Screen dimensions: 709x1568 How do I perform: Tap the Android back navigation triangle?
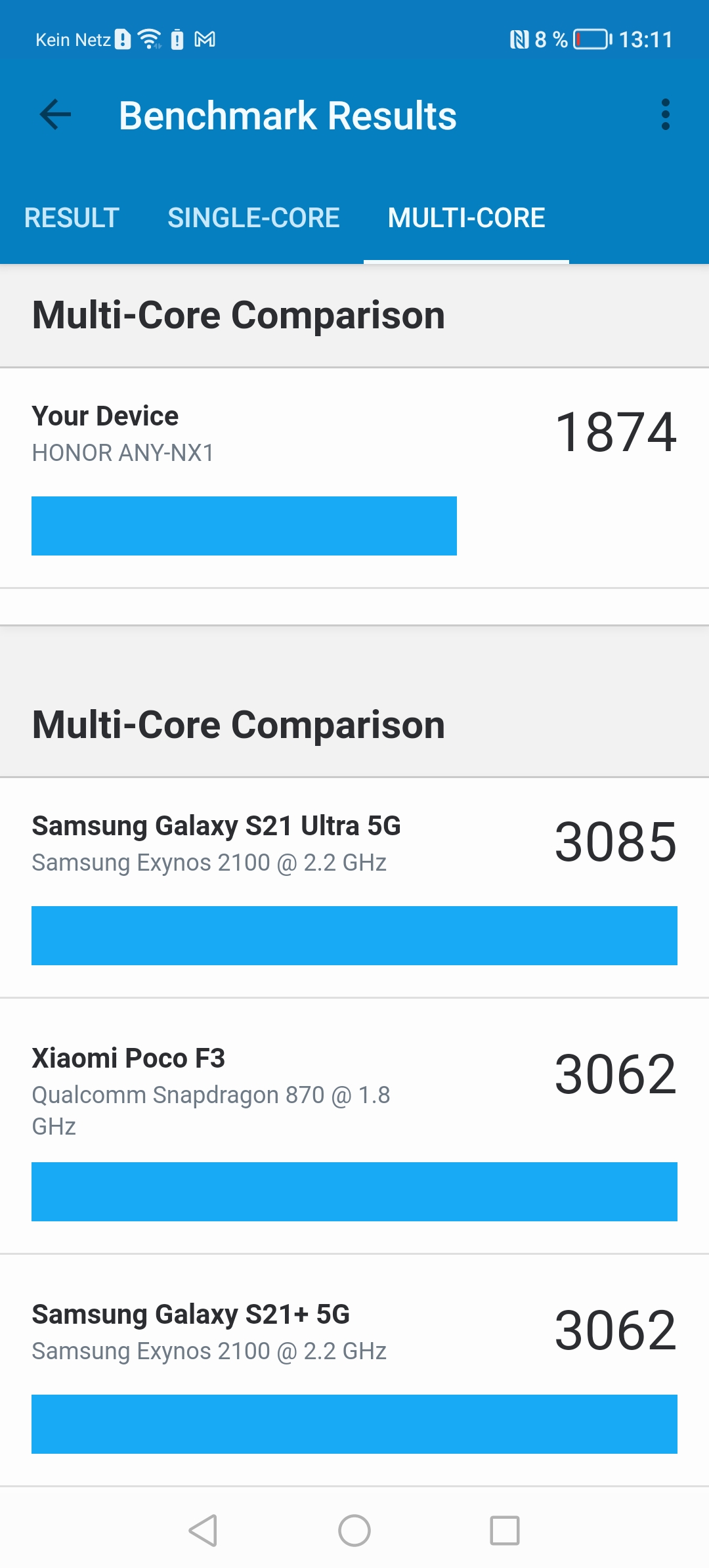[204, 1531]
